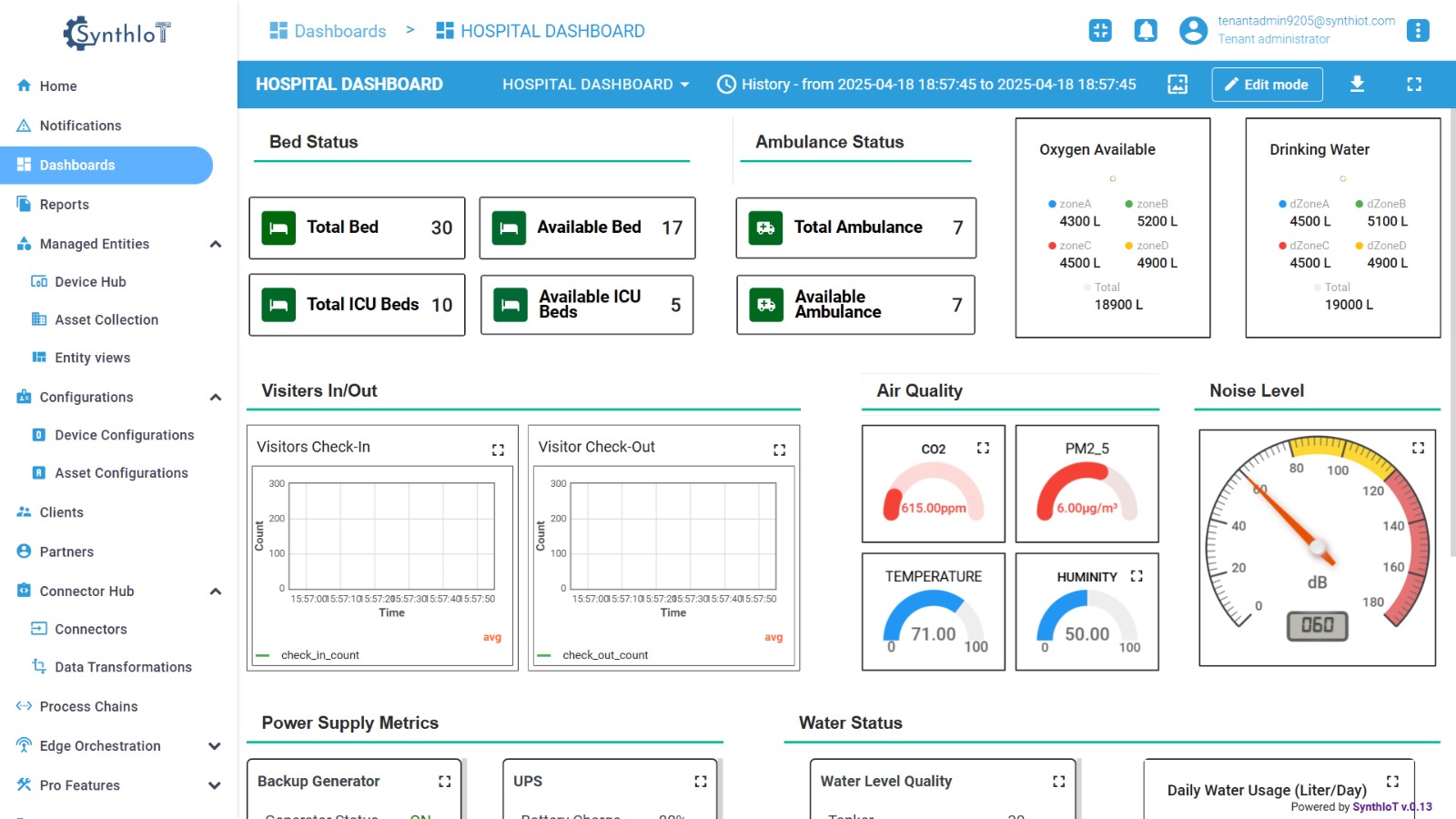Screen dimensions: 1456x819
Task: Toggle zoneA legend in Oxygen Available
Action: [1074, 205]
